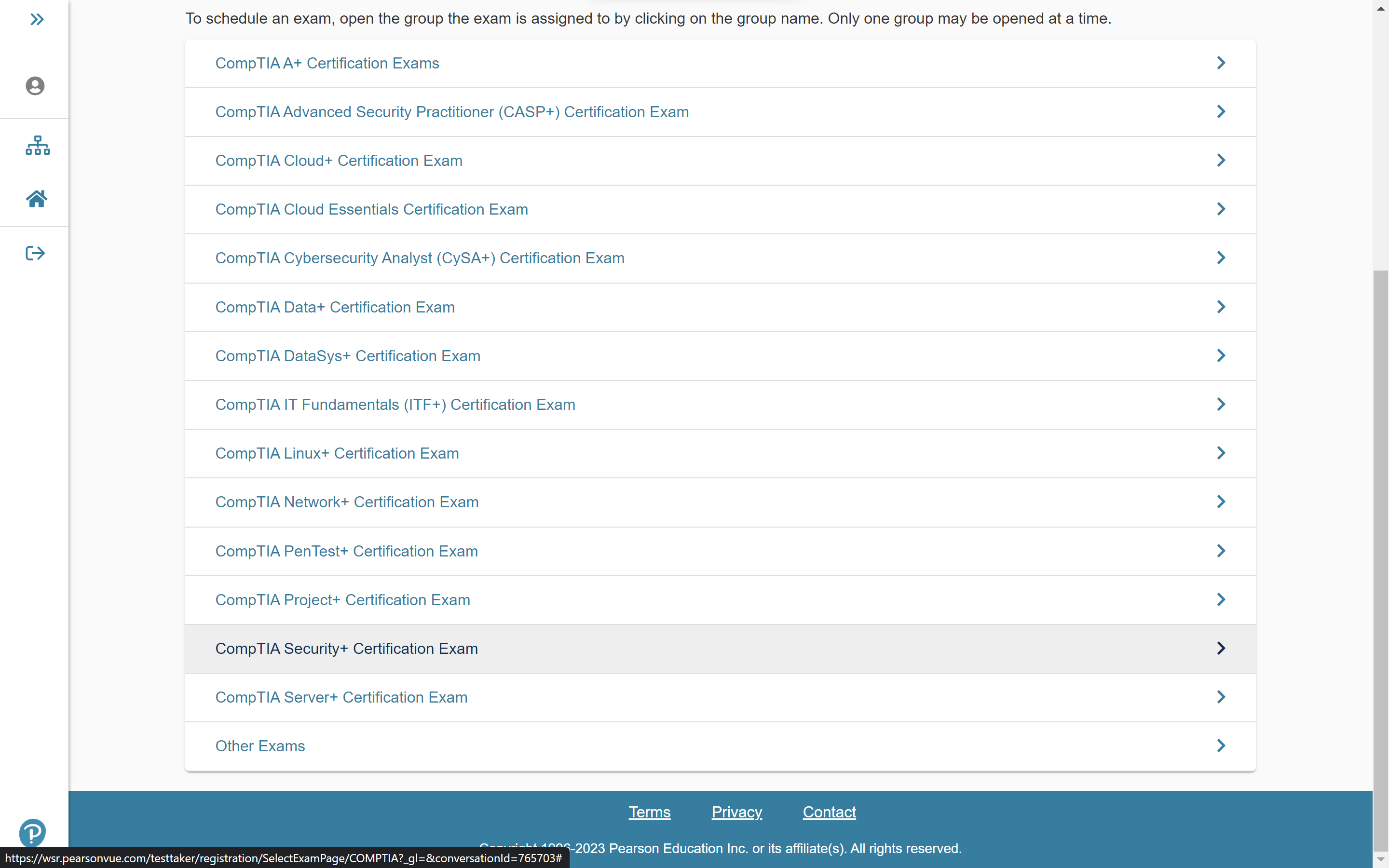The width and height of the screenshot is (1389, 868).
Task: Open CompTIA Cloud+ Certification Exam group
Action: click(x=720, y=161)
